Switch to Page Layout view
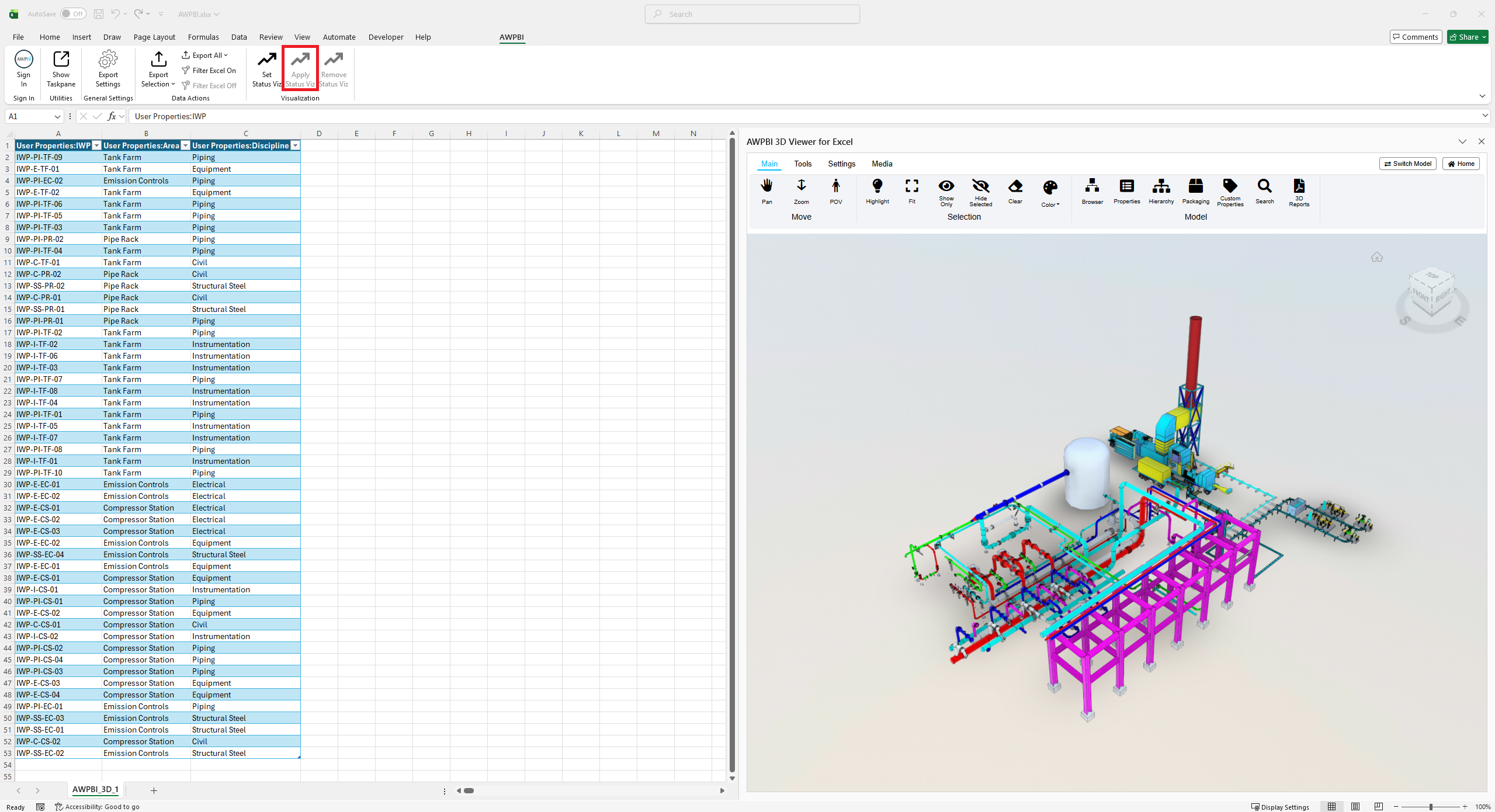This screenshot has width=1495, height=812. click(1355, 807)
